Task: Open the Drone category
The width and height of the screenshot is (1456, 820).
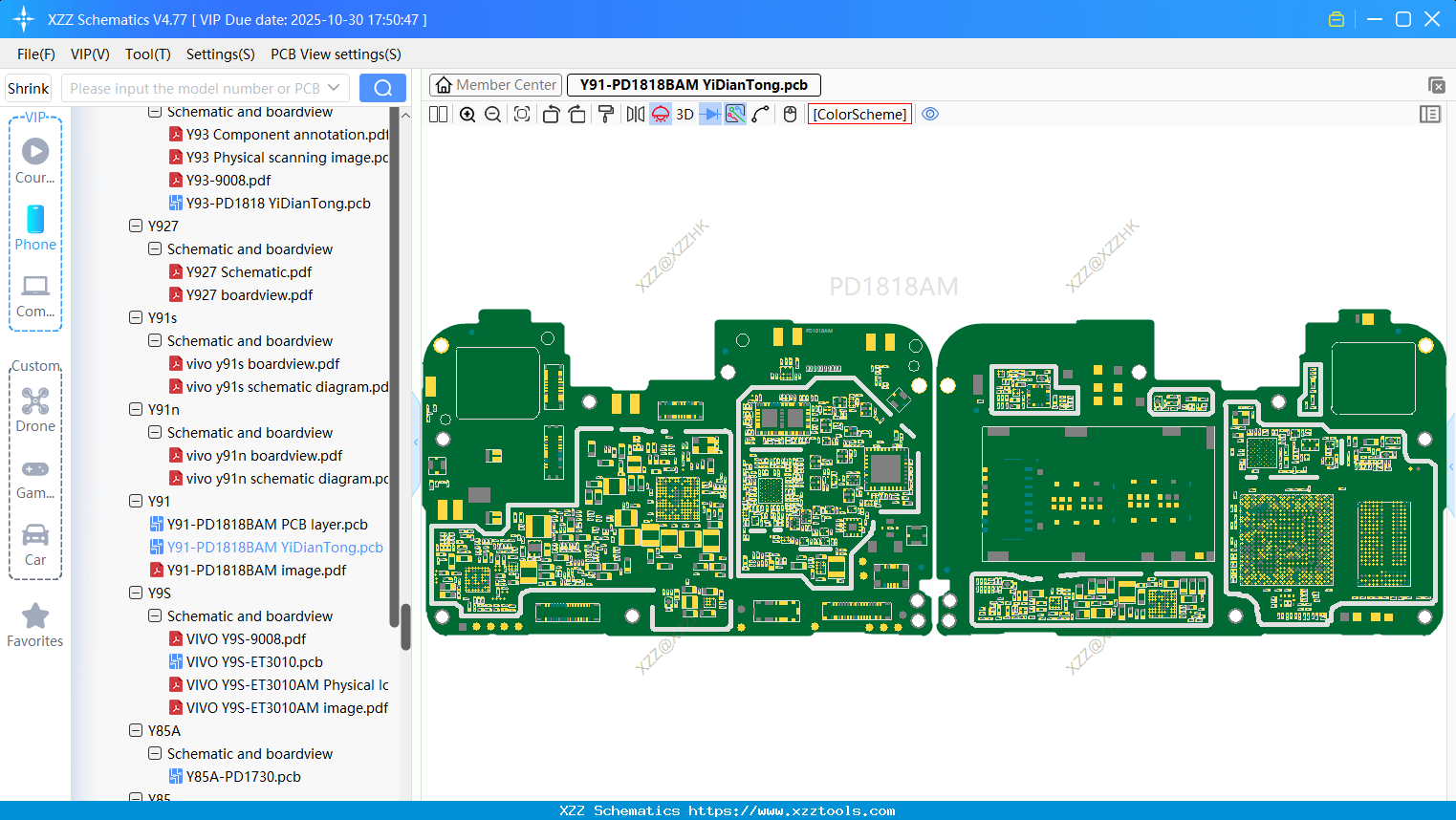Action: (35, 410)
